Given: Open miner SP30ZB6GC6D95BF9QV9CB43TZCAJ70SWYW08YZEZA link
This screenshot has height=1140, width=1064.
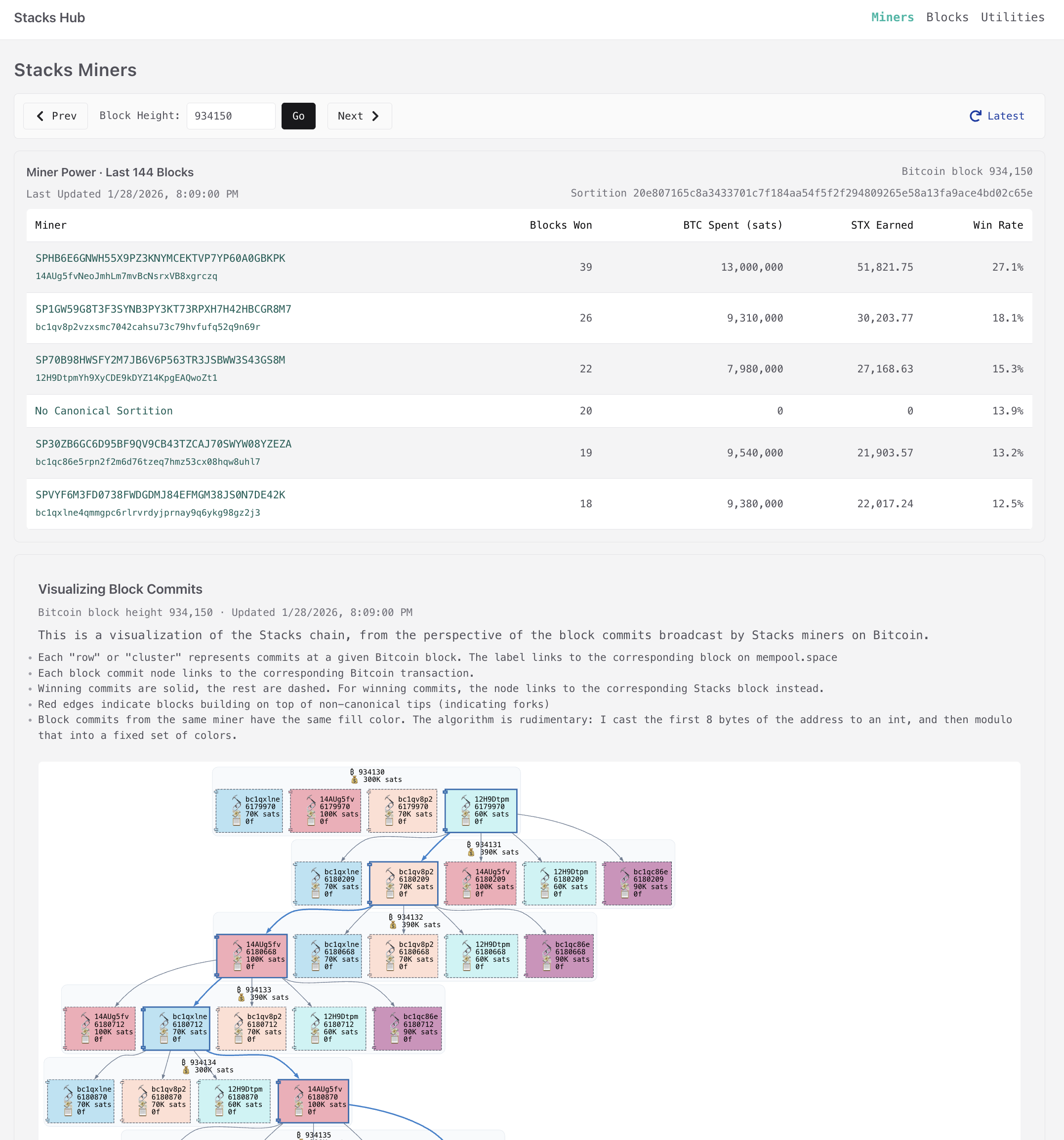Looking at the screenshot, I should click(163, 444).
